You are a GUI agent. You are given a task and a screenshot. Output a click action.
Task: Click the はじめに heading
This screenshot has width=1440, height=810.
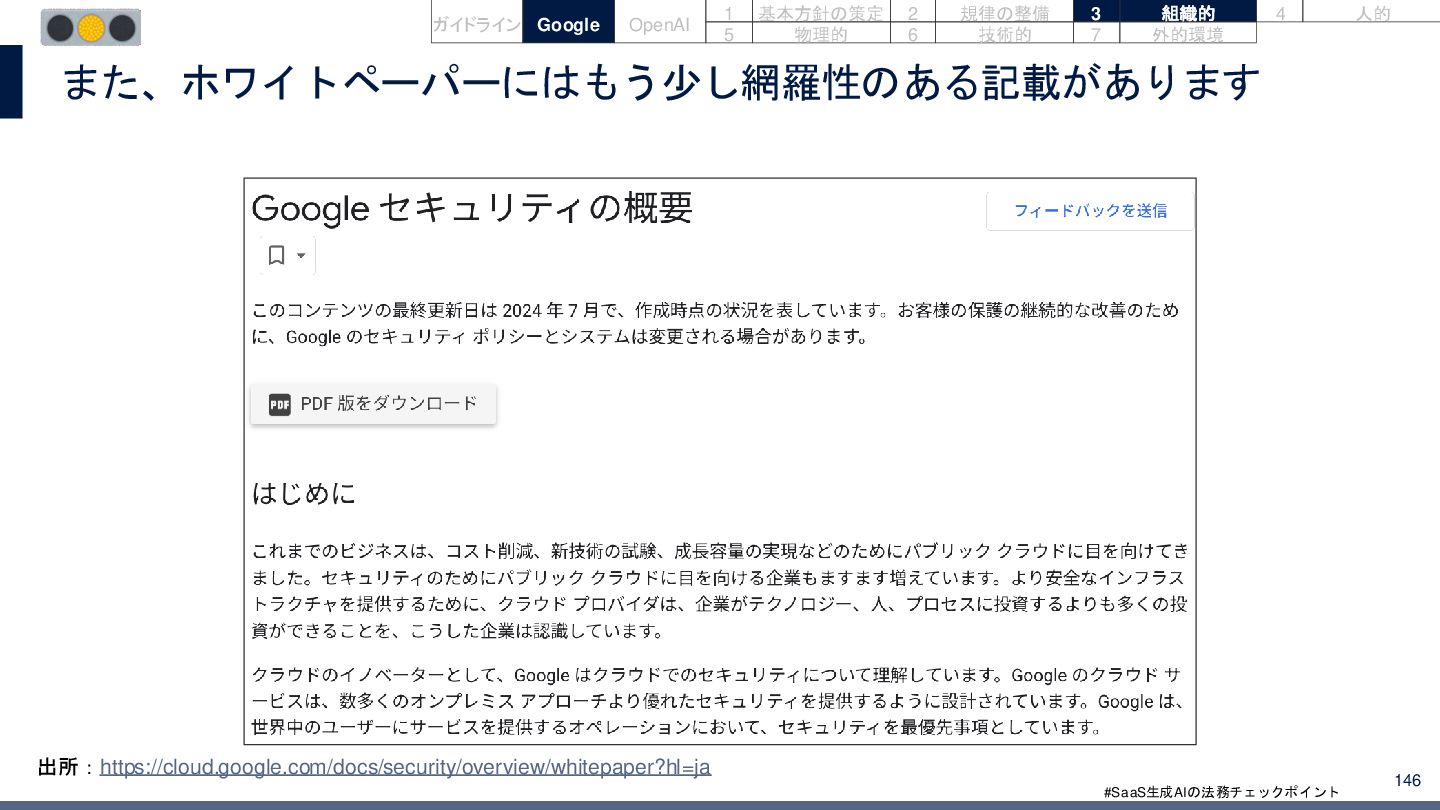(x=304, y=494)
